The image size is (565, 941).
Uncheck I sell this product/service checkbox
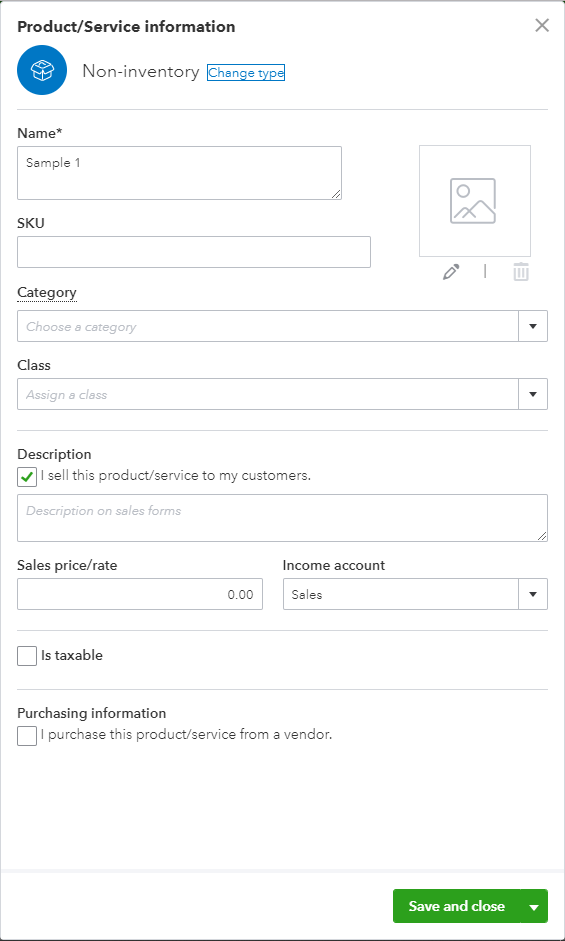pos(27,477)
